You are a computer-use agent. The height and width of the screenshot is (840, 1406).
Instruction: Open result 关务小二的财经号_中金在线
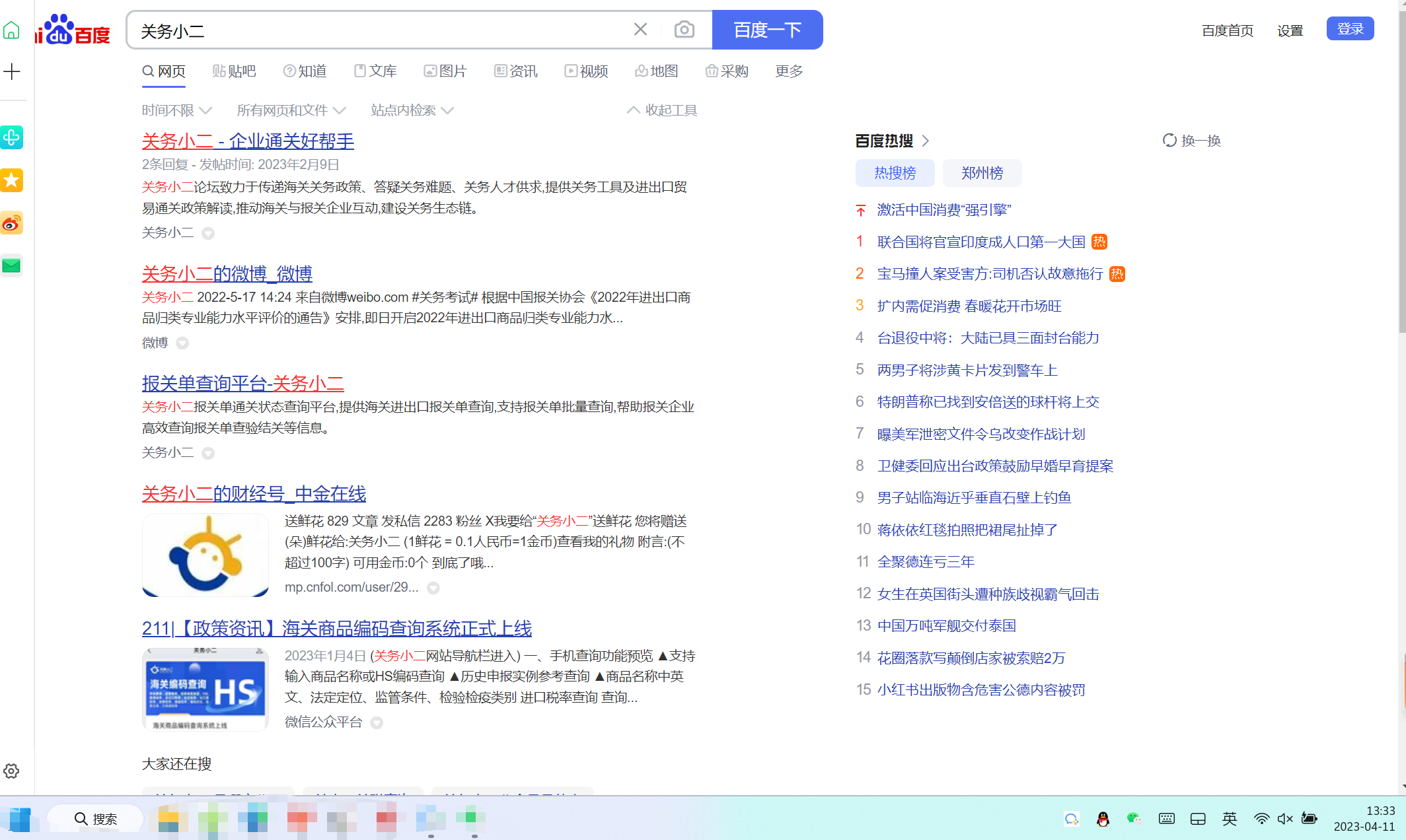254,493
